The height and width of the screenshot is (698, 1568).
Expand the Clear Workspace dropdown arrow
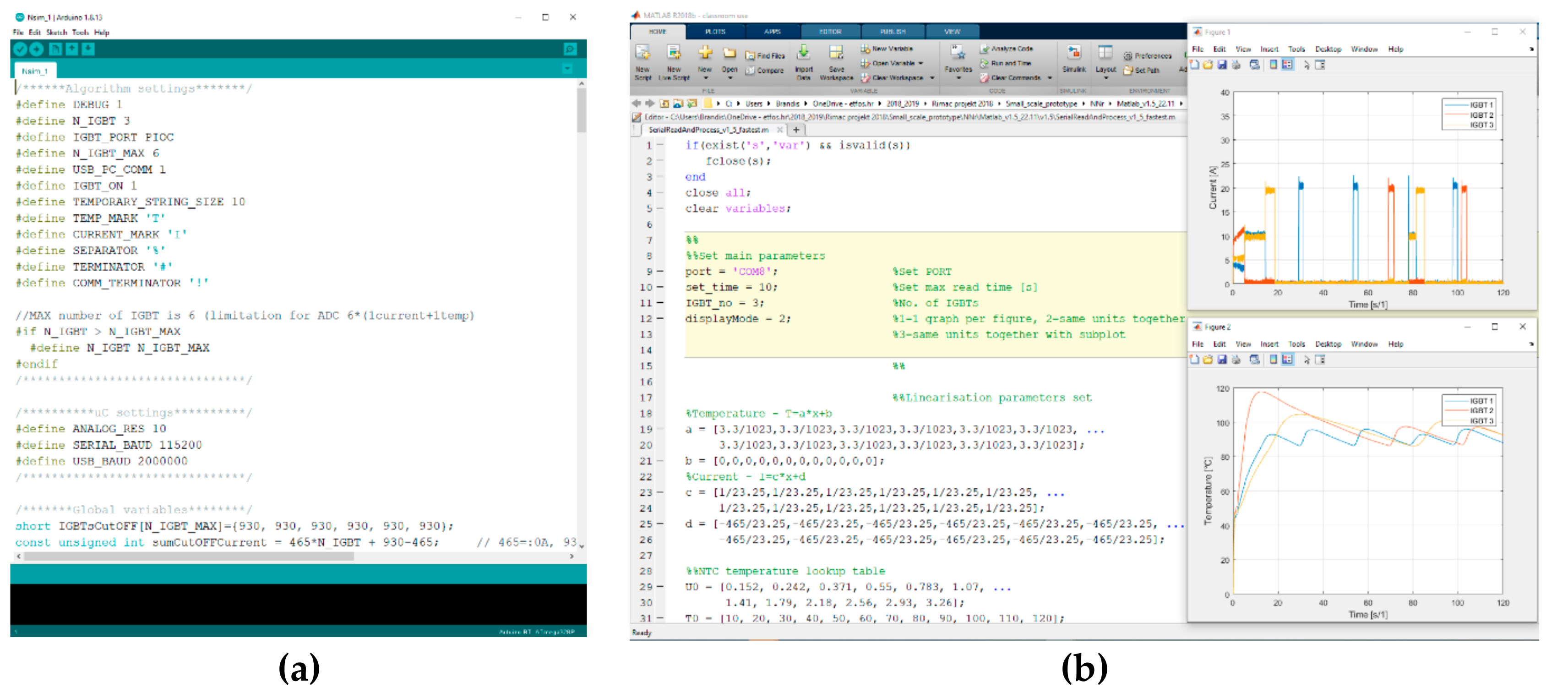pos(932,78)
